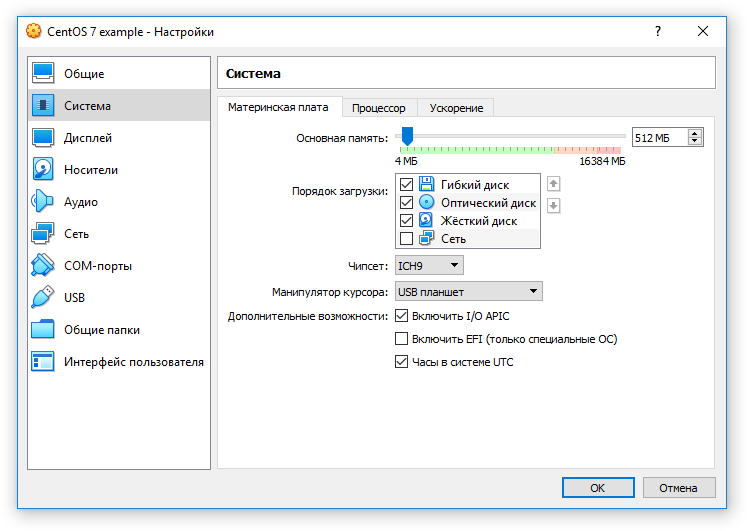748x531 pixels.
Task: Open the Интерфейс пользователя section
Action: [x=119, y=362]
